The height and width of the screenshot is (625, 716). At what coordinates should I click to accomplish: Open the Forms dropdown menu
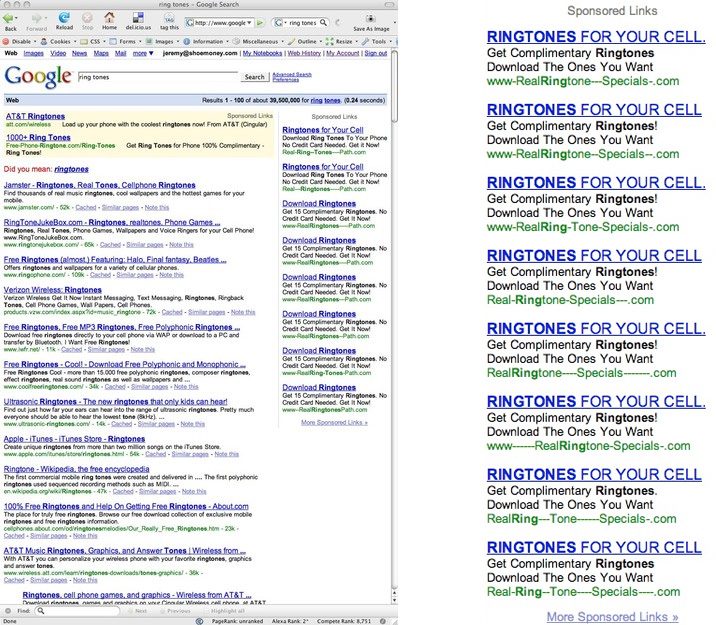[x=125, y=42]
